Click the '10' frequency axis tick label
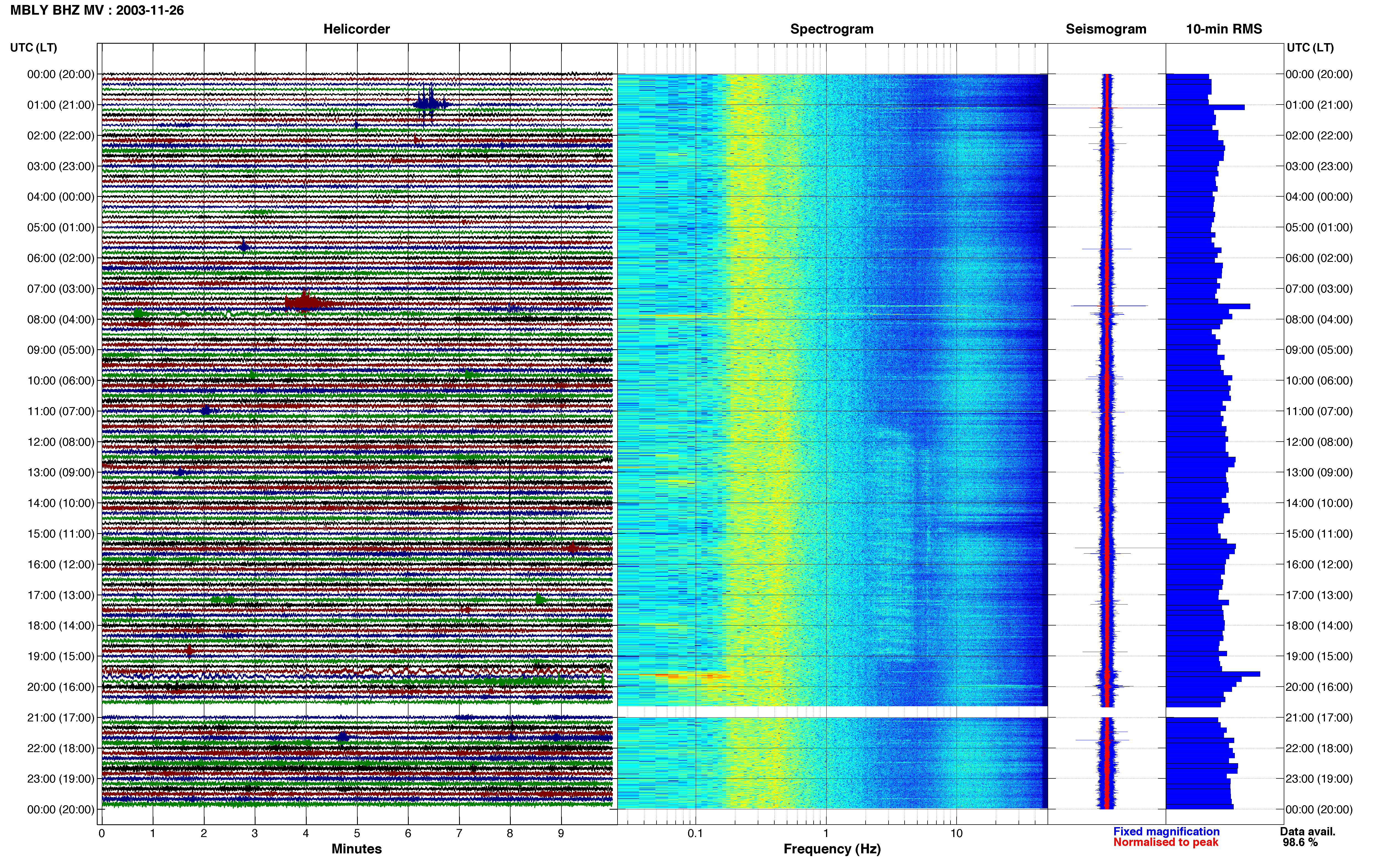This screenshot has height=868, width=1388. (956, 833)
